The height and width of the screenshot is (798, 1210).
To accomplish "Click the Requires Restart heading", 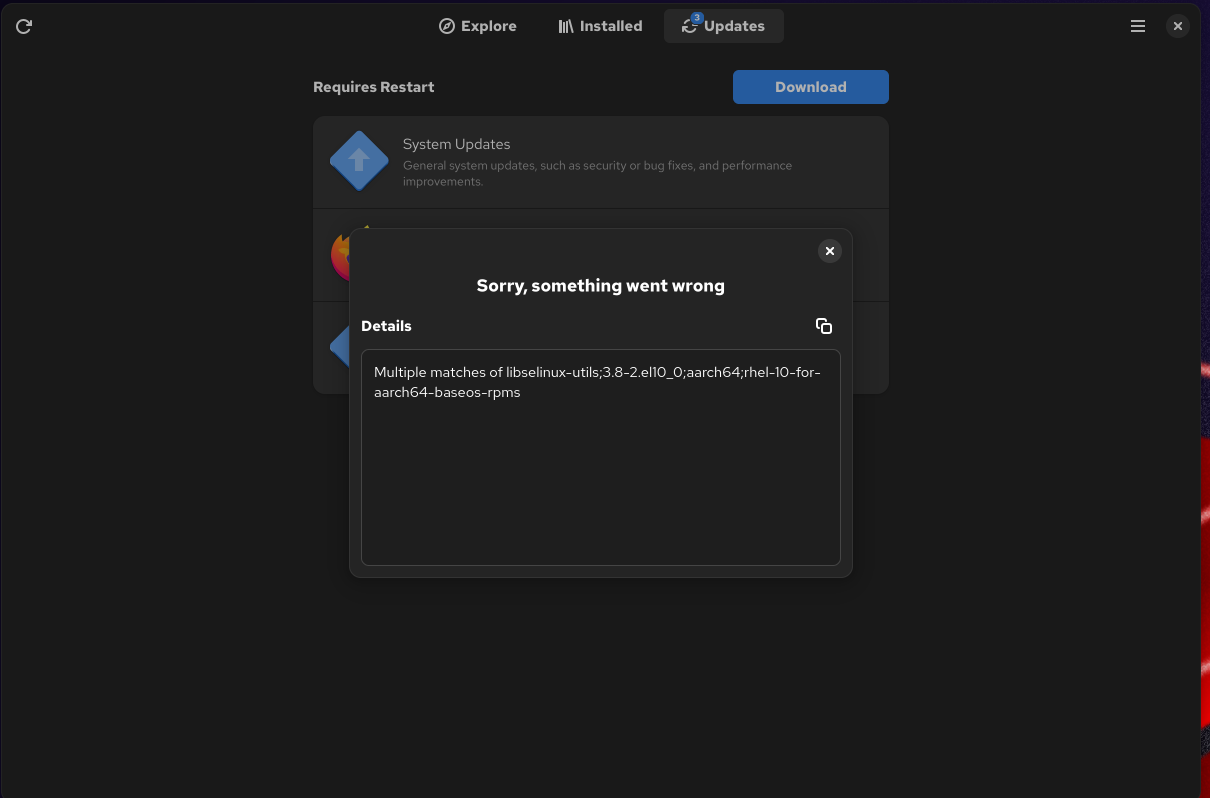I will click(x=374, y=87).
